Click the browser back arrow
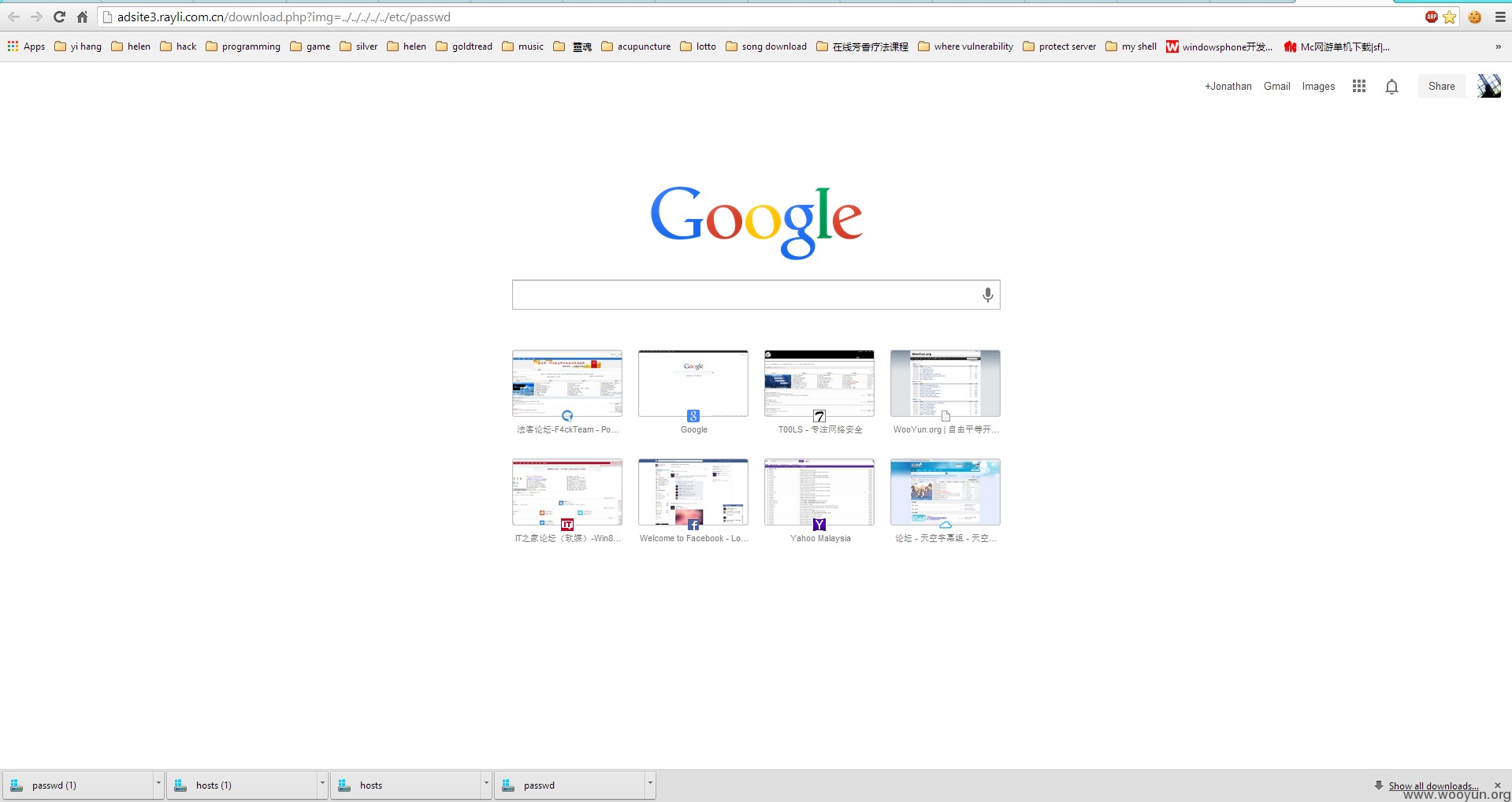 click(x=14, y=17)
